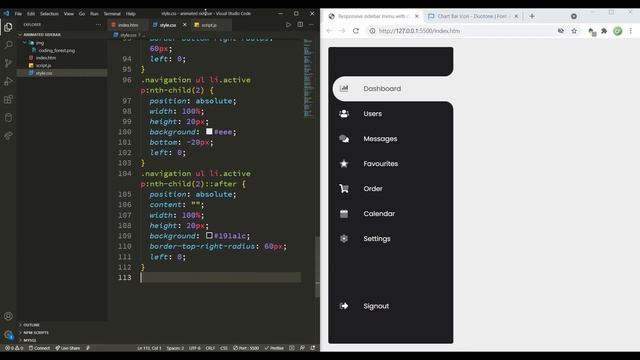Click the Settings gear icon in sidebar
640x360 pixels.
pyautogui.click(x=344, y=238)
